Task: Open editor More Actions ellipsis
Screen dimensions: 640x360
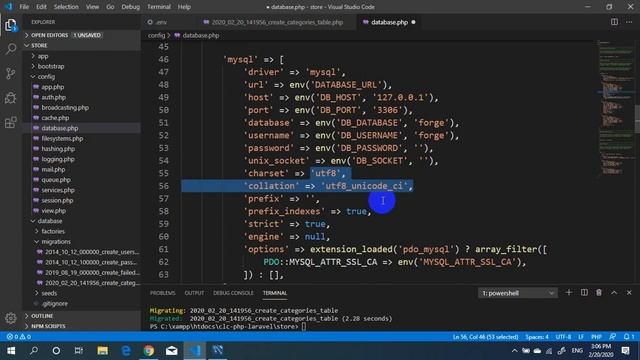Action: point(629,22)
